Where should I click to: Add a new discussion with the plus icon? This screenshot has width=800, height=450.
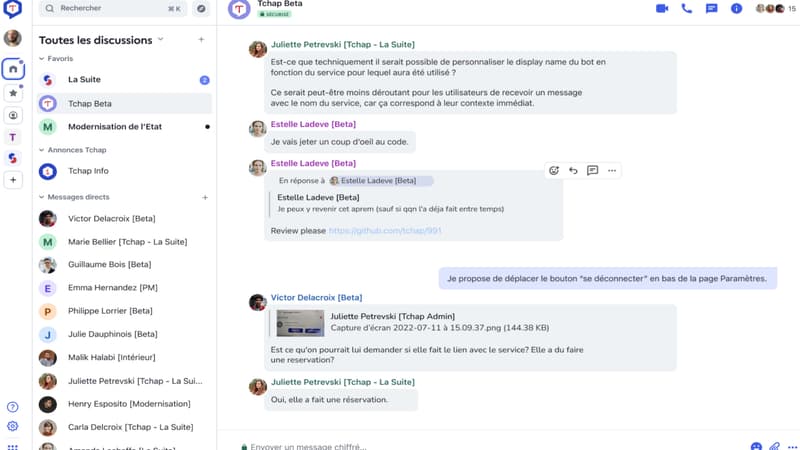(202, 40)
